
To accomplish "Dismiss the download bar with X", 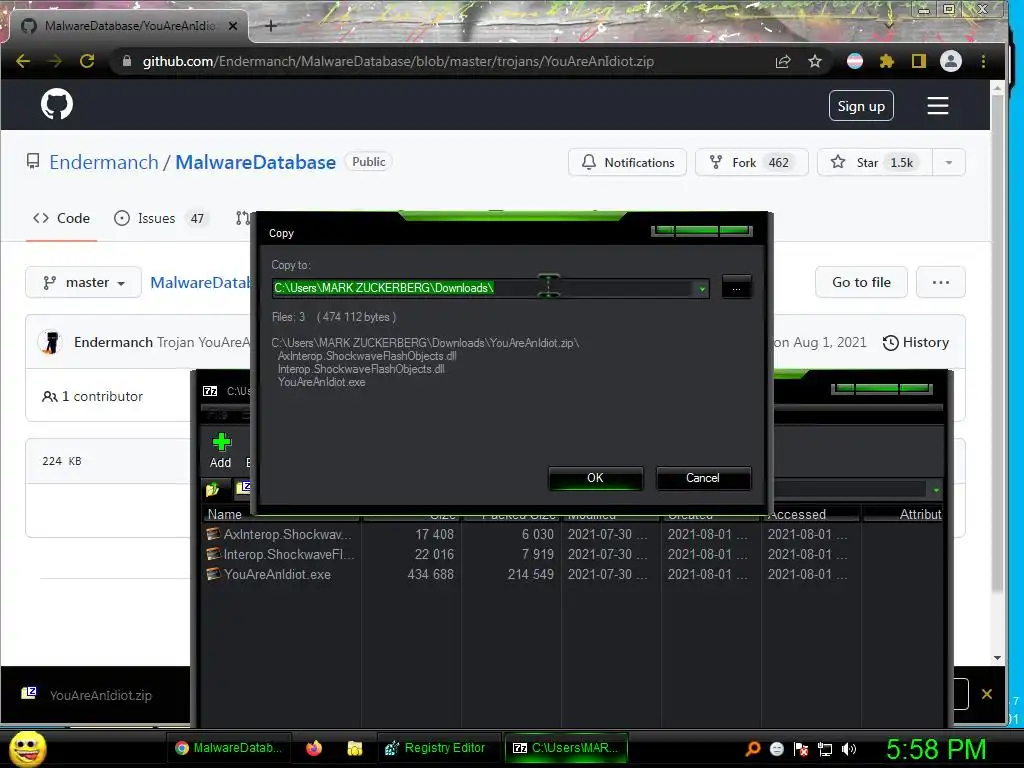I will click(987, 694).
